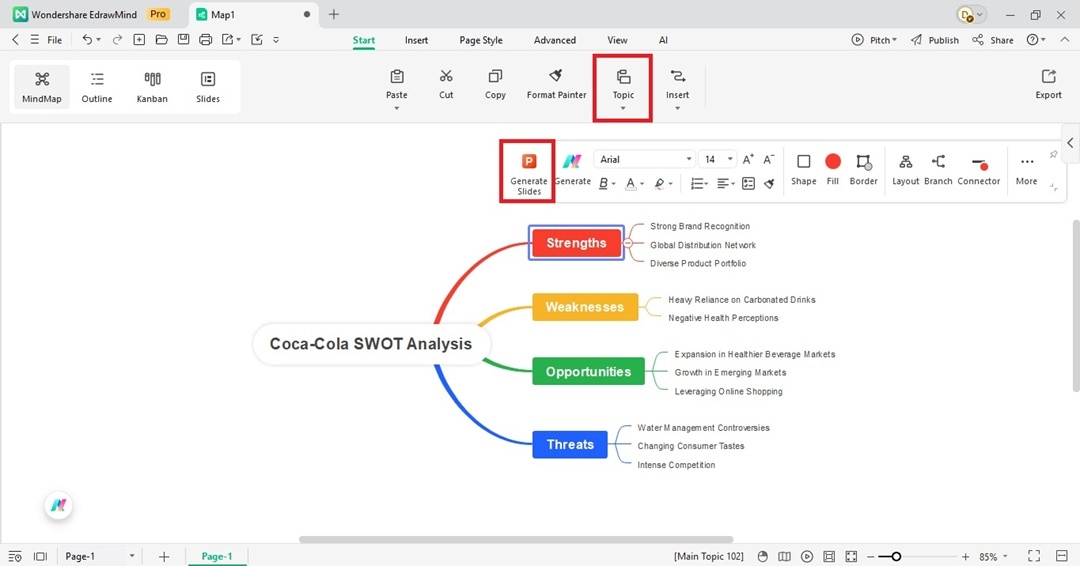
Task: Expand the right side panel arrow
Action: click(x=1070, y=143)
